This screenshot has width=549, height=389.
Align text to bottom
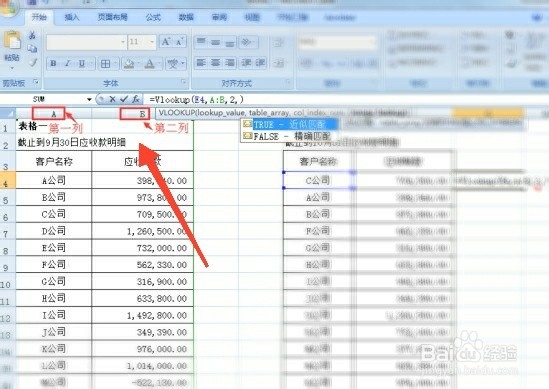click(230, 42)
